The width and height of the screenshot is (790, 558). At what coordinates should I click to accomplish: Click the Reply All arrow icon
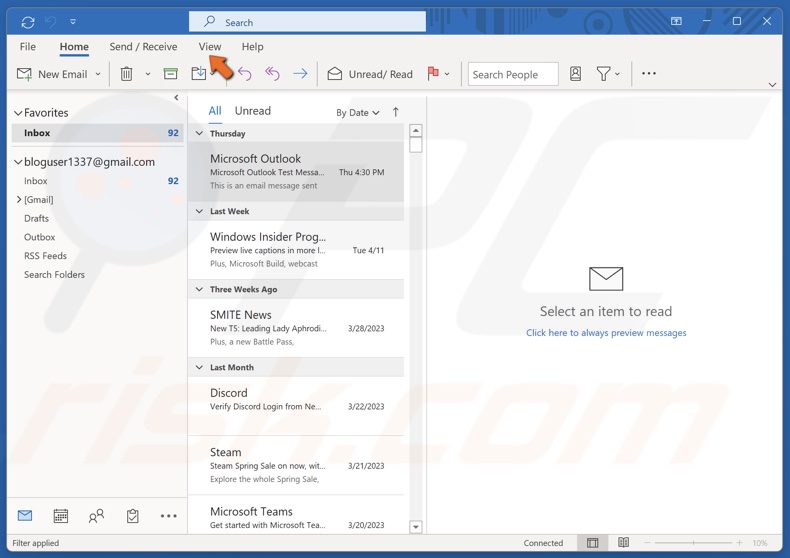(272, 74)
